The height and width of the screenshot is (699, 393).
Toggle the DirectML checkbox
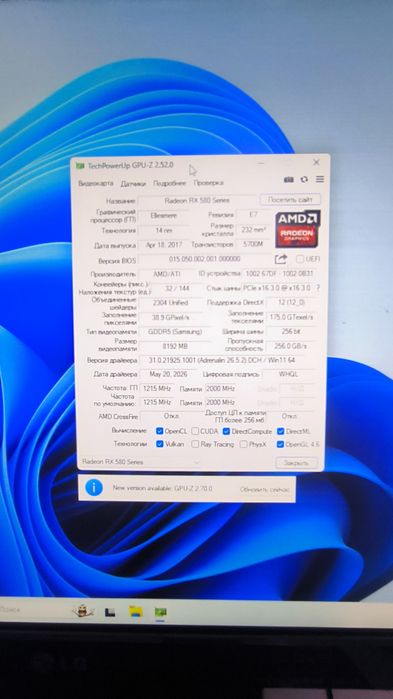pyautogui.click(x=281, y=431)
